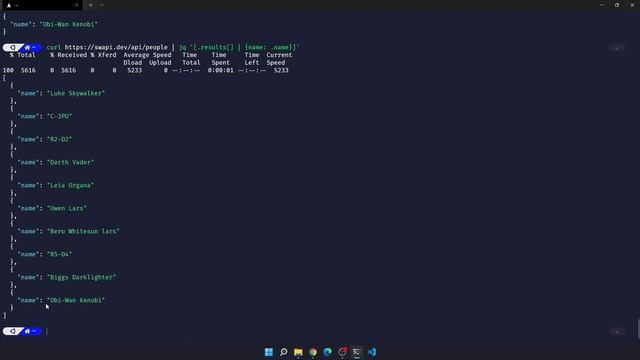Click the swapi.dev URL in command
640x360 pixels.
click(x=116, y=47)
